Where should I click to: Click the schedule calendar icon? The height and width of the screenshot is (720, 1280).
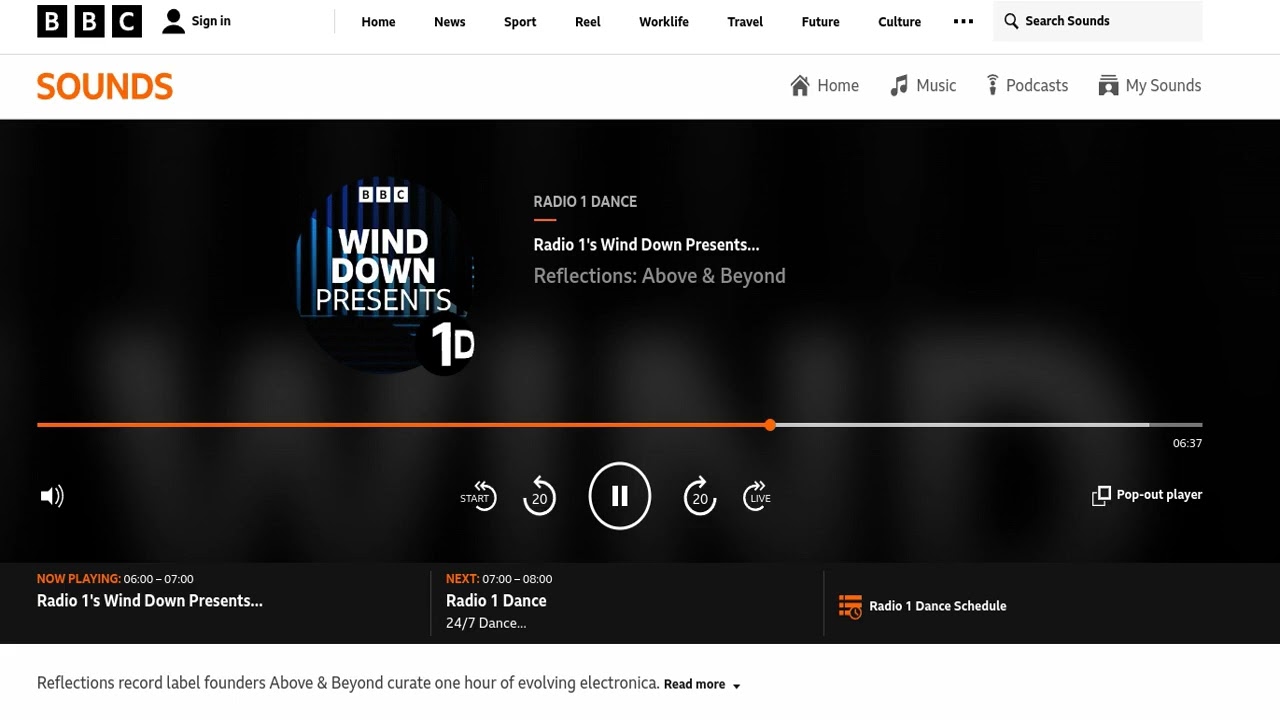tap(850, 606)
